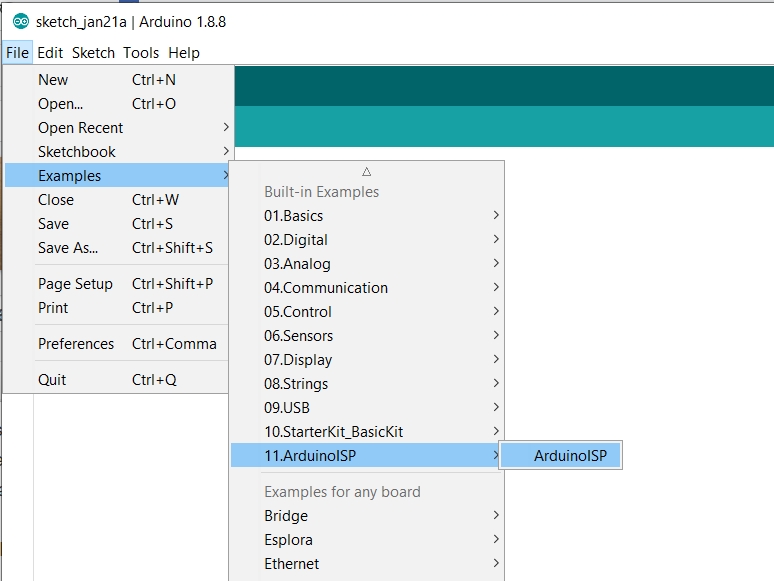Choose Close in the File menu
The width and height of the screenshot is (774, 581).
(x=118, y=199)
